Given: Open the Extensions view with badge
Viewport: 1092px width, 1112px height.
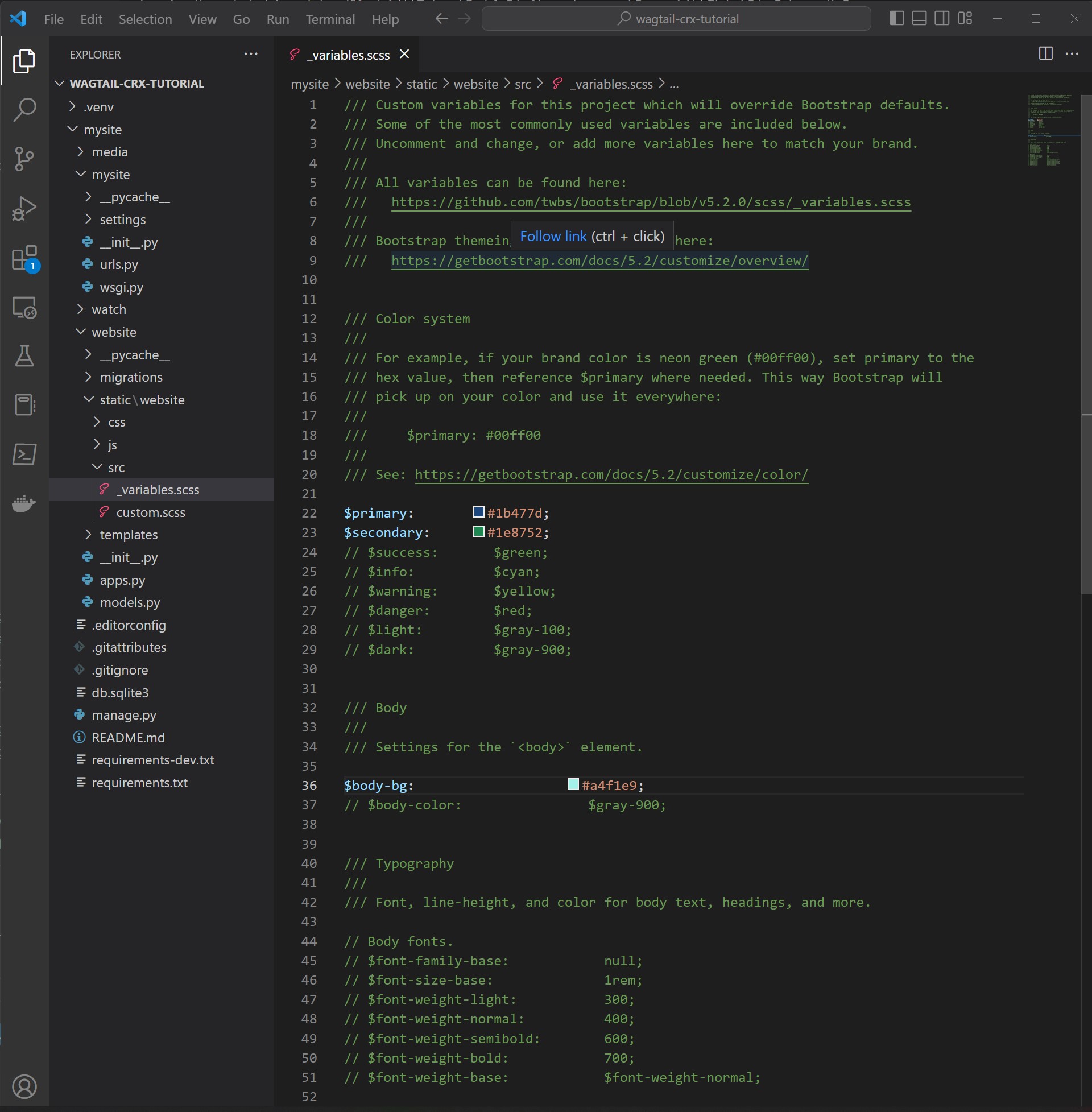Looking at the screenshot, I should pos(24,258).
